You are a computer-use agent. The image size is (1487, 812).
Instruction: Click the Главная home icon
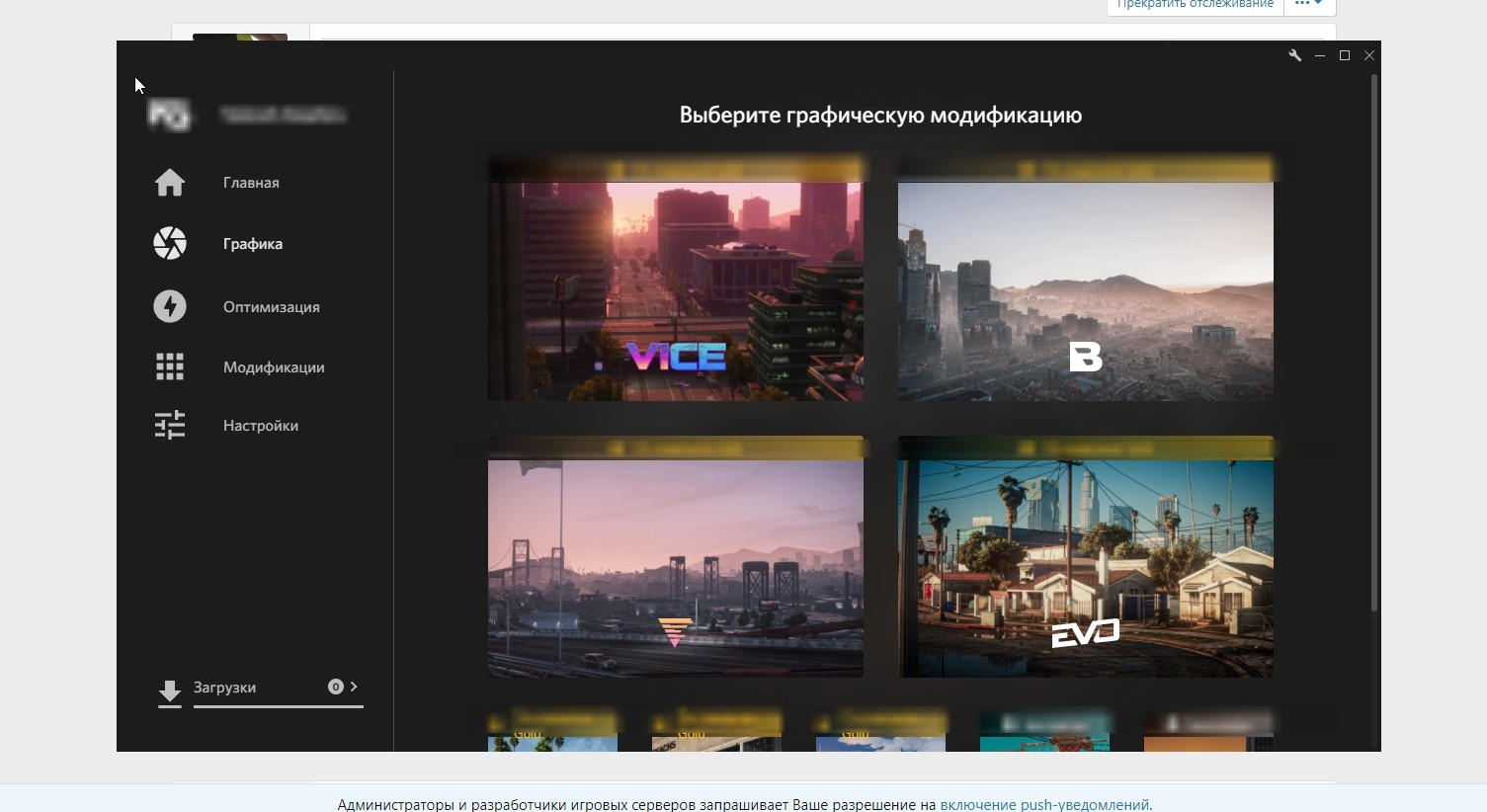pyautogui.click(x=170, y=183)
